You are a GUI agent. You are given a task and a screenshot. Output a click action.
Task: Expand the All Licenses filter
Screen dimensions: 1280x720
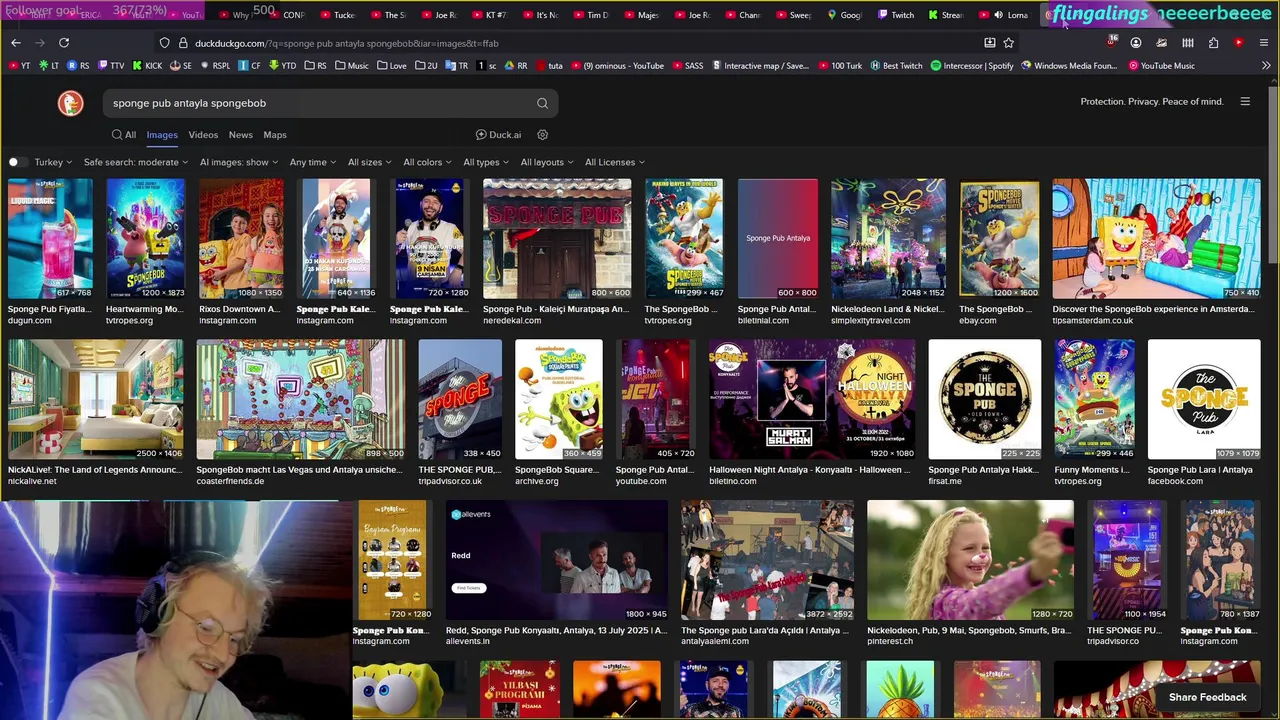tap(615, 162)
